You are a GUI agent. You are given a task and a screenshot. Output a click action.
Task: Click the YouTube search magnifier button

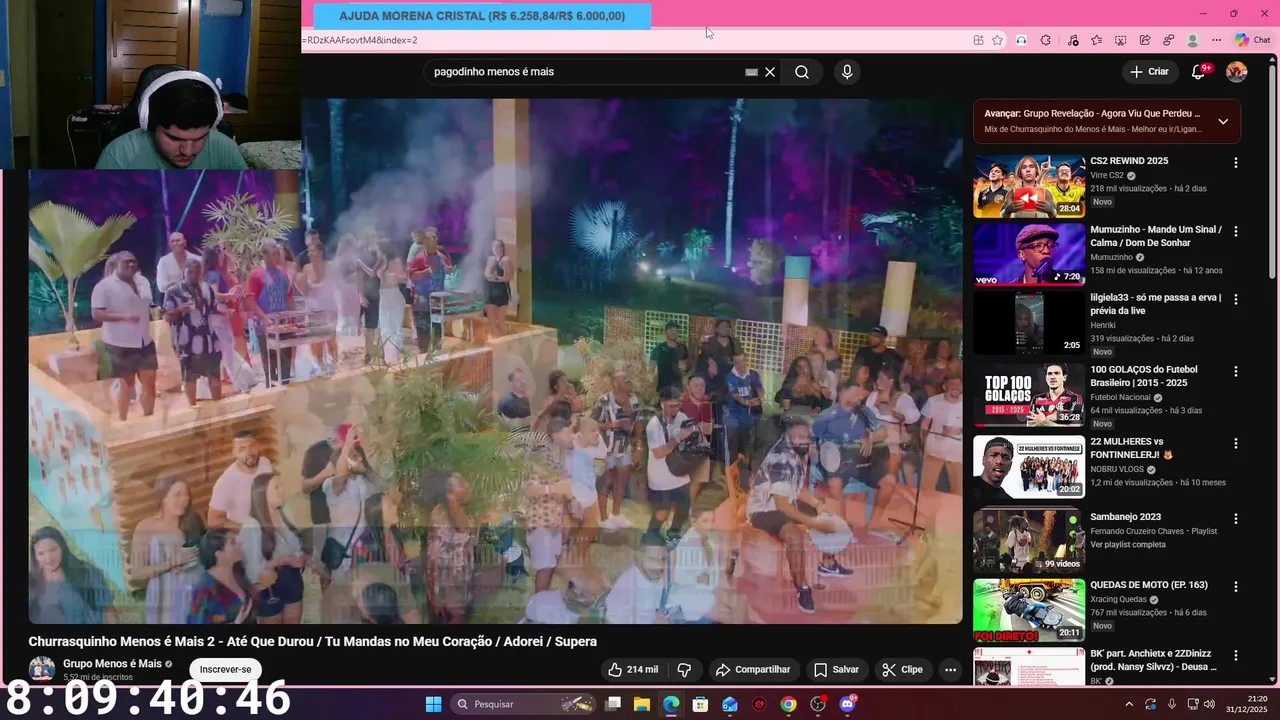click(x=802, y=72)
